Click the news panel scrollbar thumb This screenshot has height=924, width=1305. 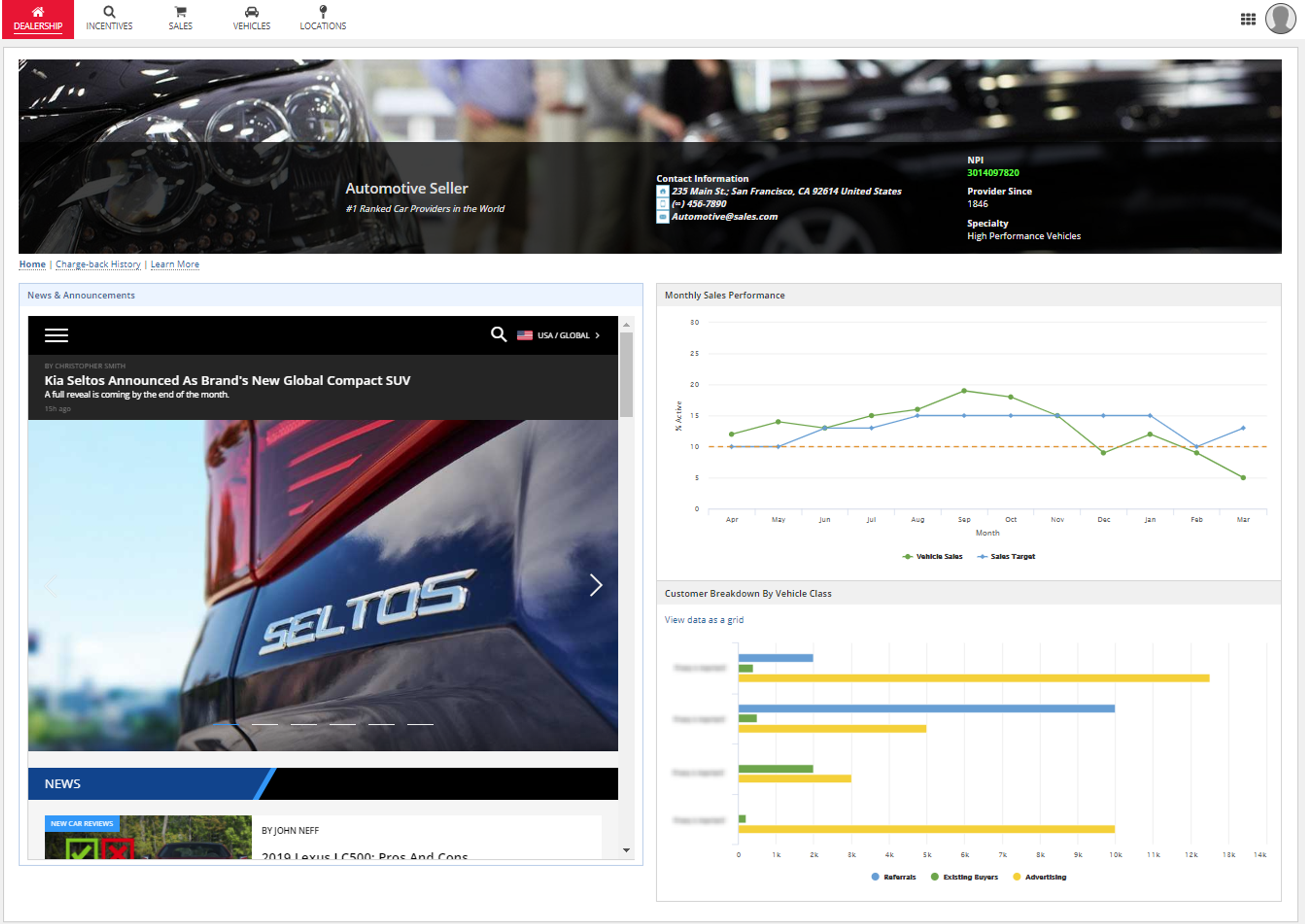click(626, 374)
